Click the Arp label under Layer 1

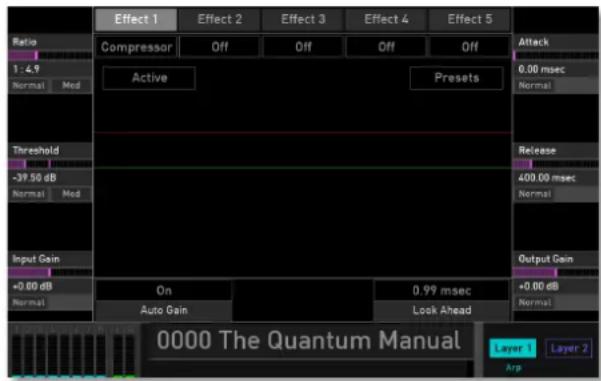pyautogui.click(x=513, y=368)
